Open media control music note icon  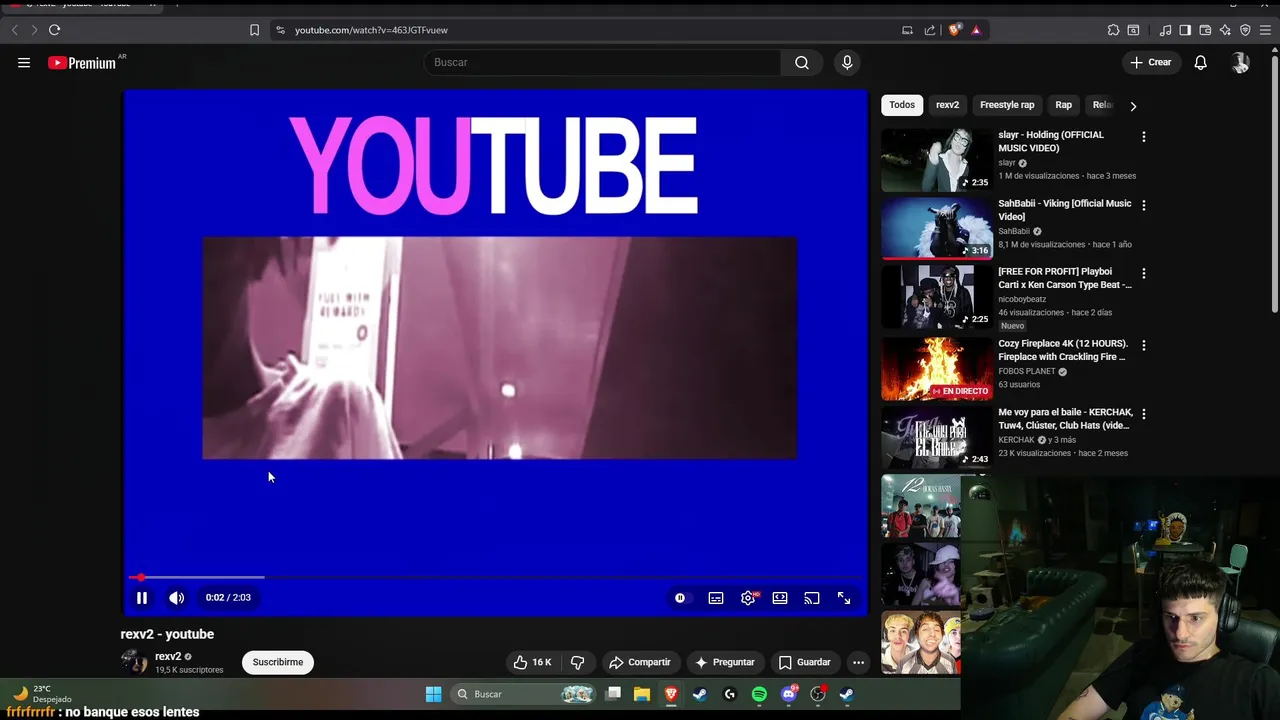[x=1165, y=30]
